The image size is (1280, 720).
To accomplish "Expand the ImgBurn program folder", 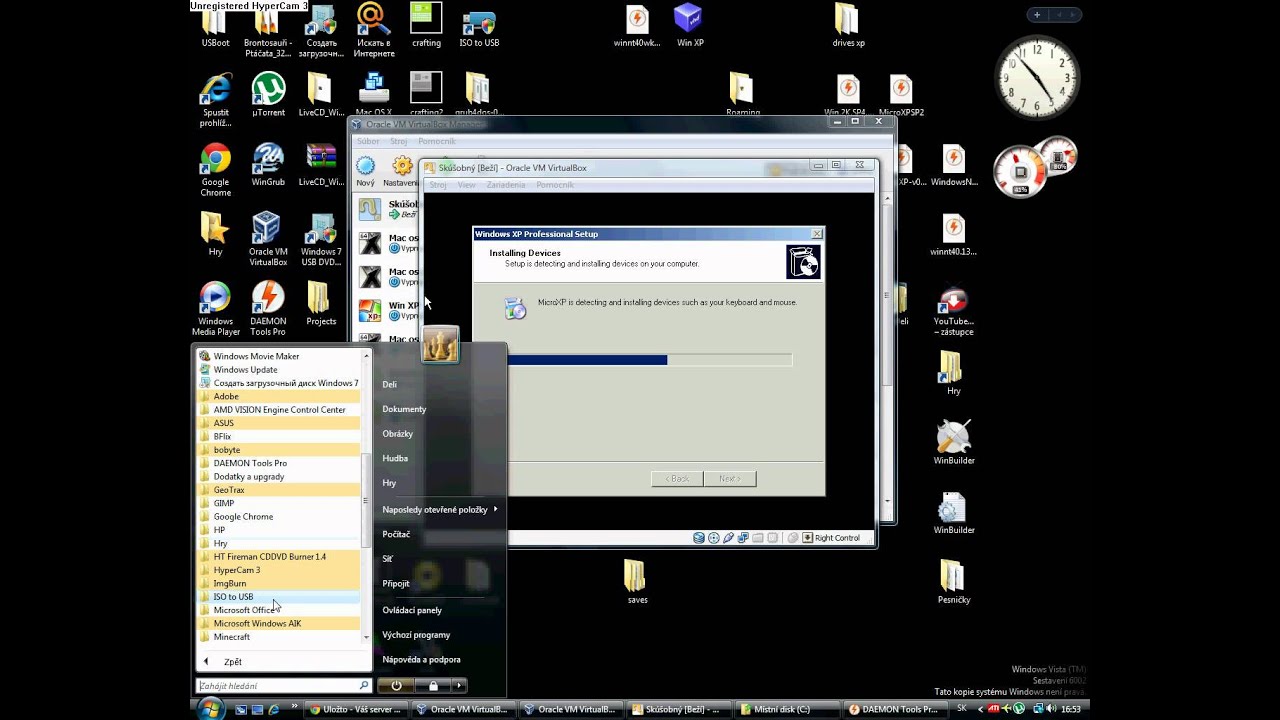I will [x=279, y=583].
